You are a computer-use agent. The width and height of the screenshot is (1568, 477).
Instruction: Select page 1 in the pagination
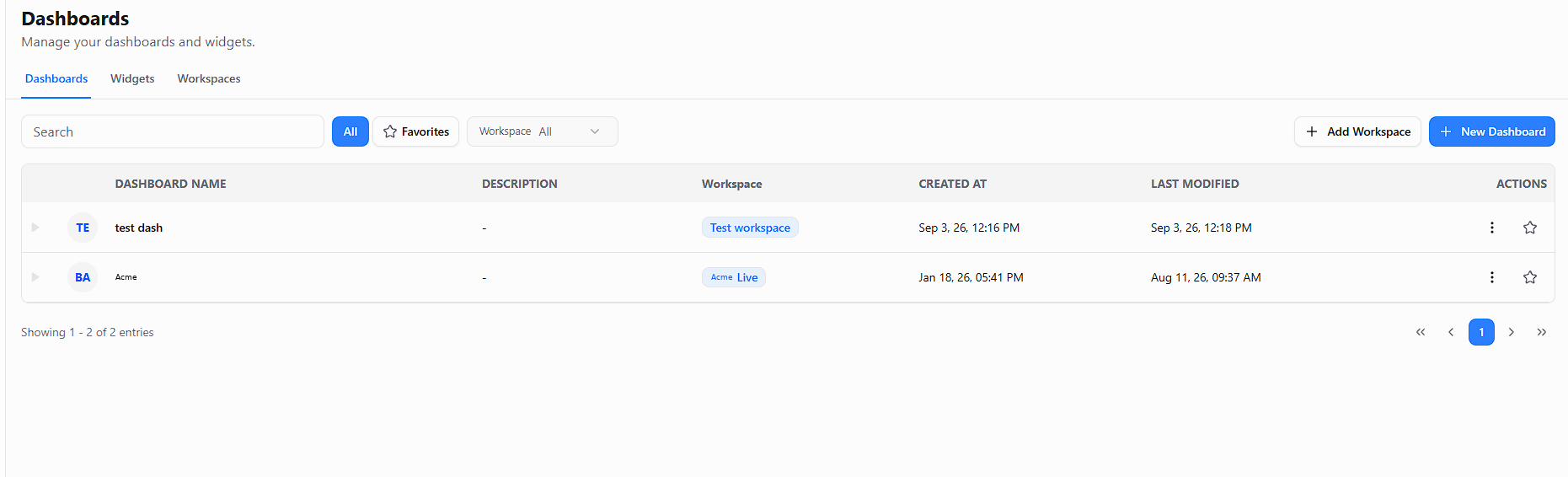pos(1481,332)
